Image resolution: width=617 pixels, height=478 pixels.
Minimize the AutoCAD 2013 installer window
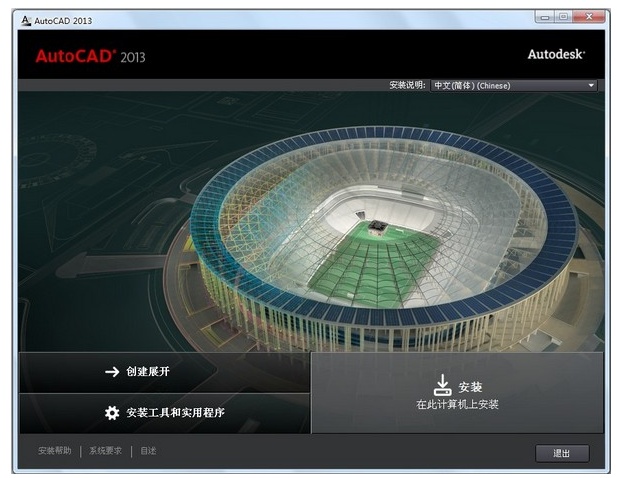[545, 17]
